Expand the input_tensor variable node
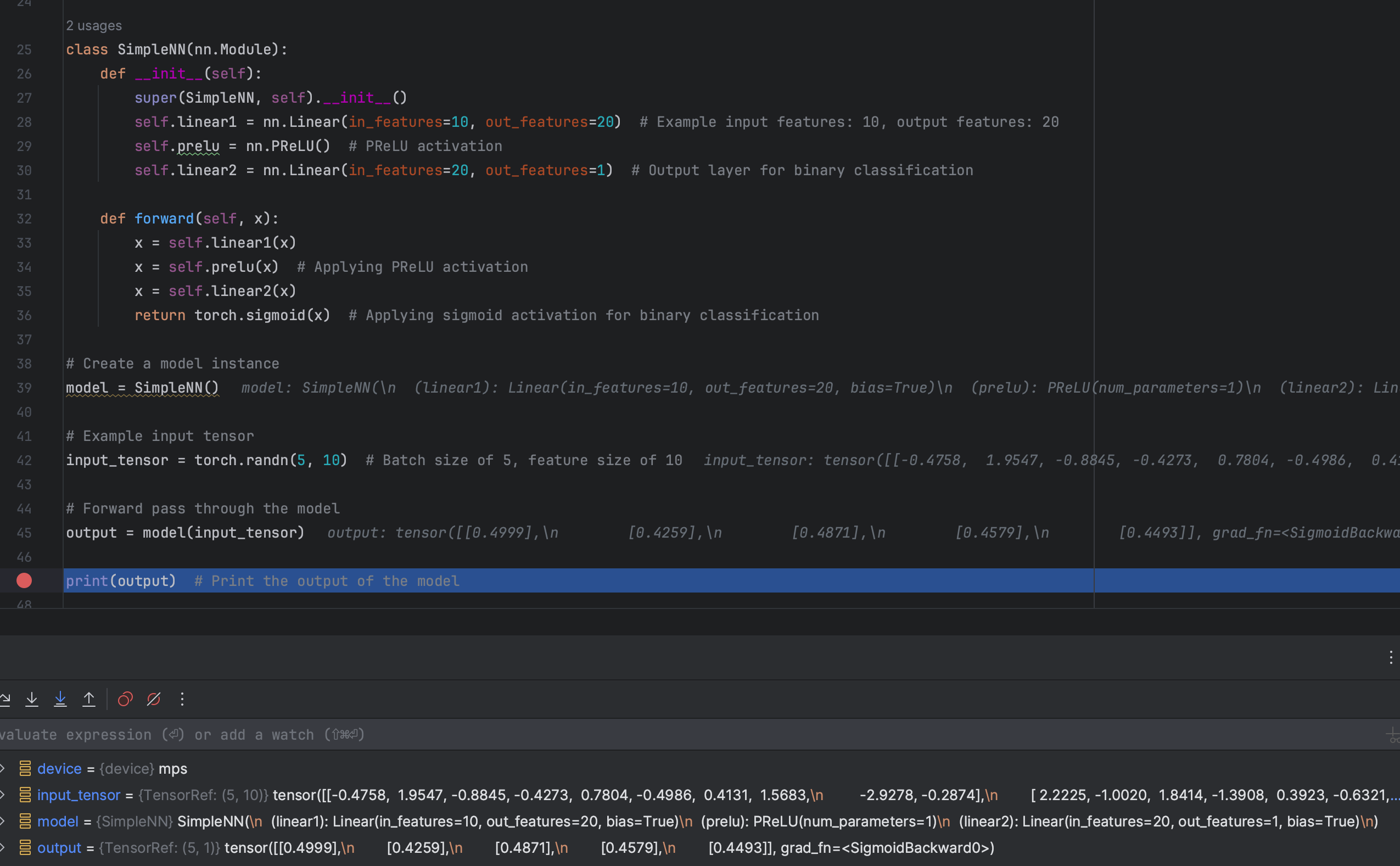Image resolution: width=1400 pixels, height=866 pixels. click(x=3, y=795)
